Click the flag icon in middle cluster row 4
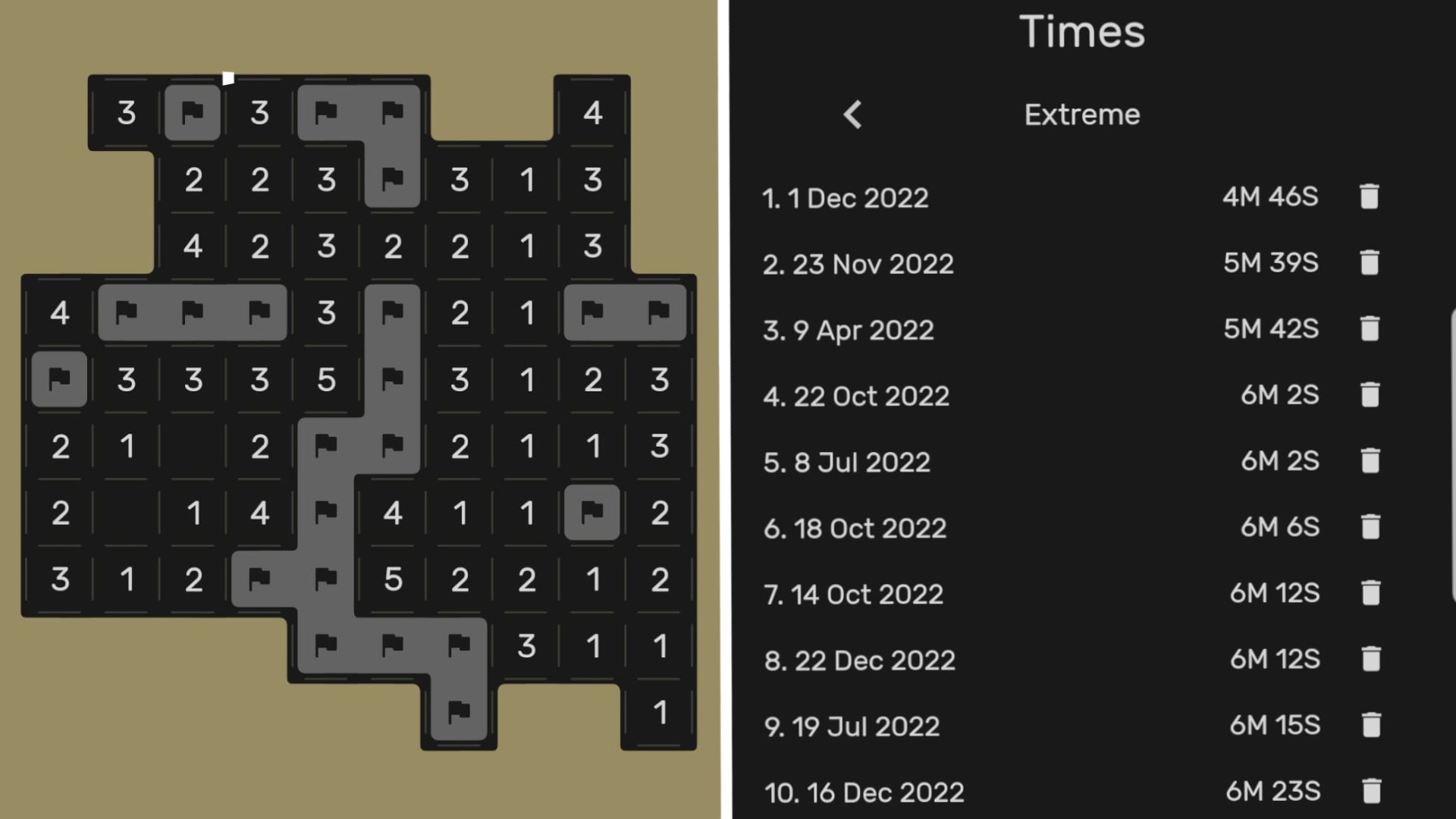Viewport: 1456px width, 819px height. [x=326, y=512]
